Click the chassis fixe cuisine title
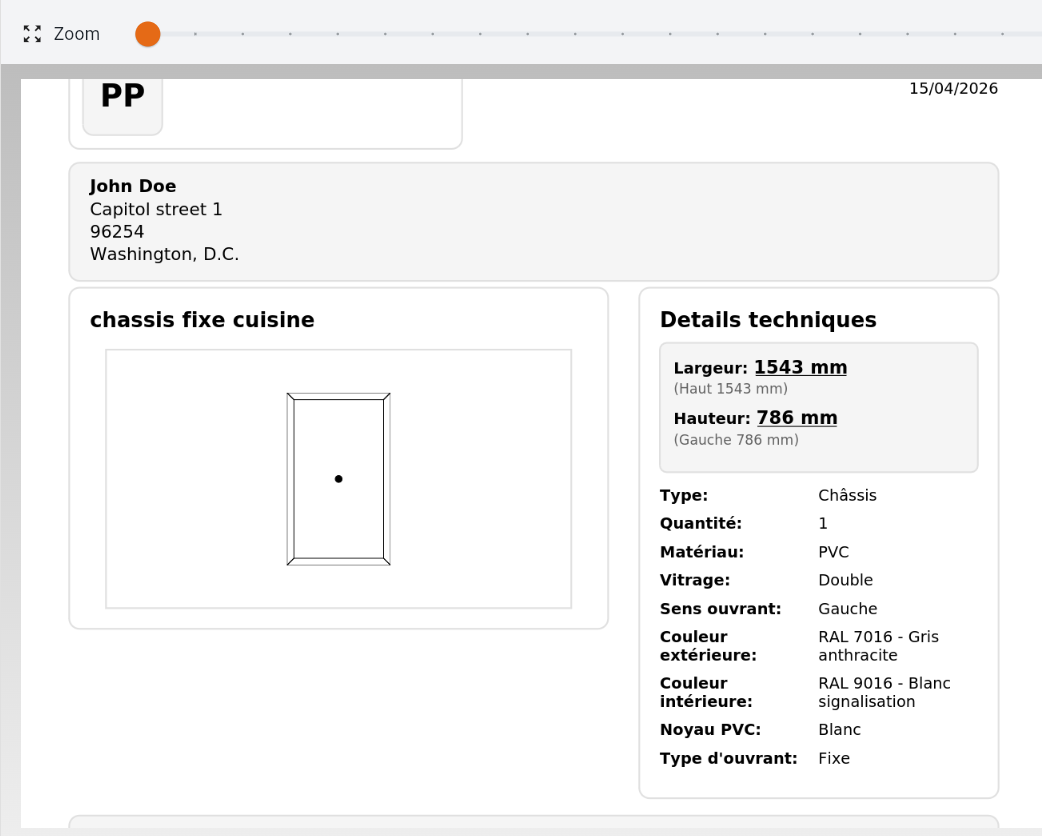Image resolution: width=1042 pixels, height=836 pixels. [202, 320]
